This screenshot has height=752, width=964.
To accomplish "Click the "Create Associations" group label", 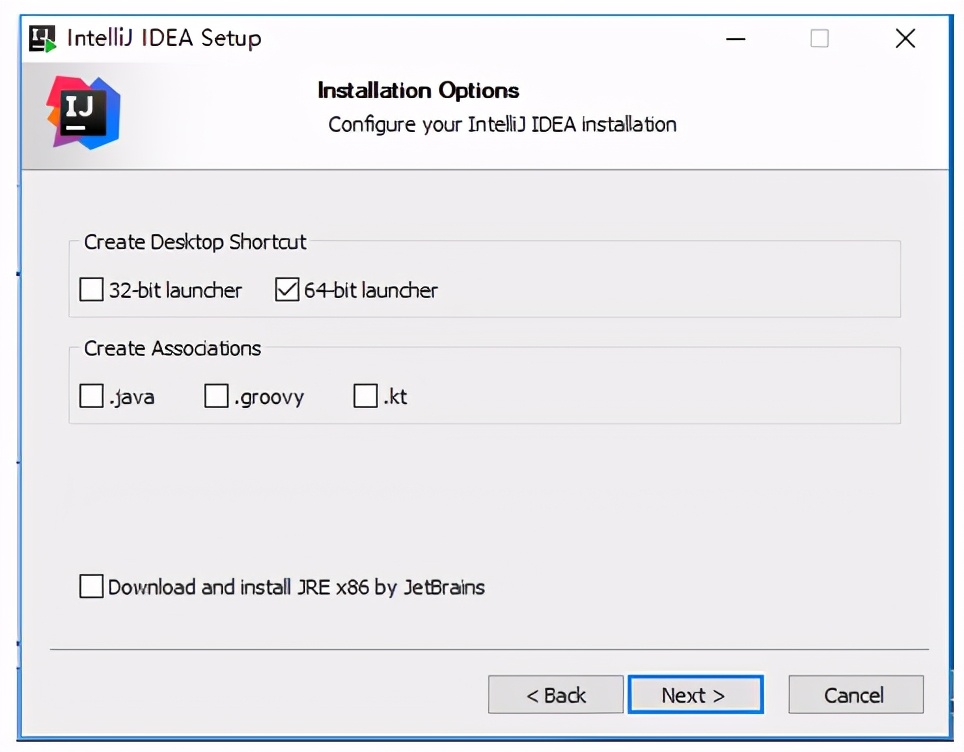I will 172,349.
